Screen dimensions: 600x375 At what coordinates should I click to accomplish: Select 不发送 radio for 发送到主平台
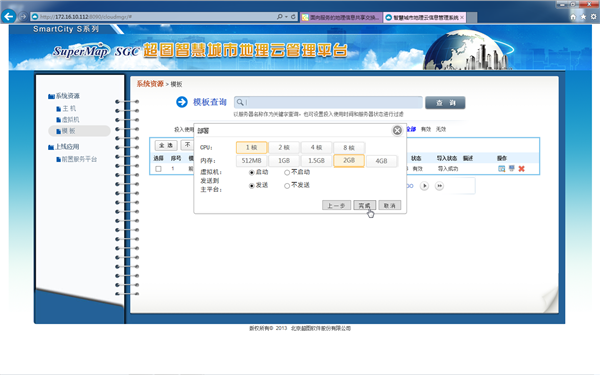[x=287, y=186]
